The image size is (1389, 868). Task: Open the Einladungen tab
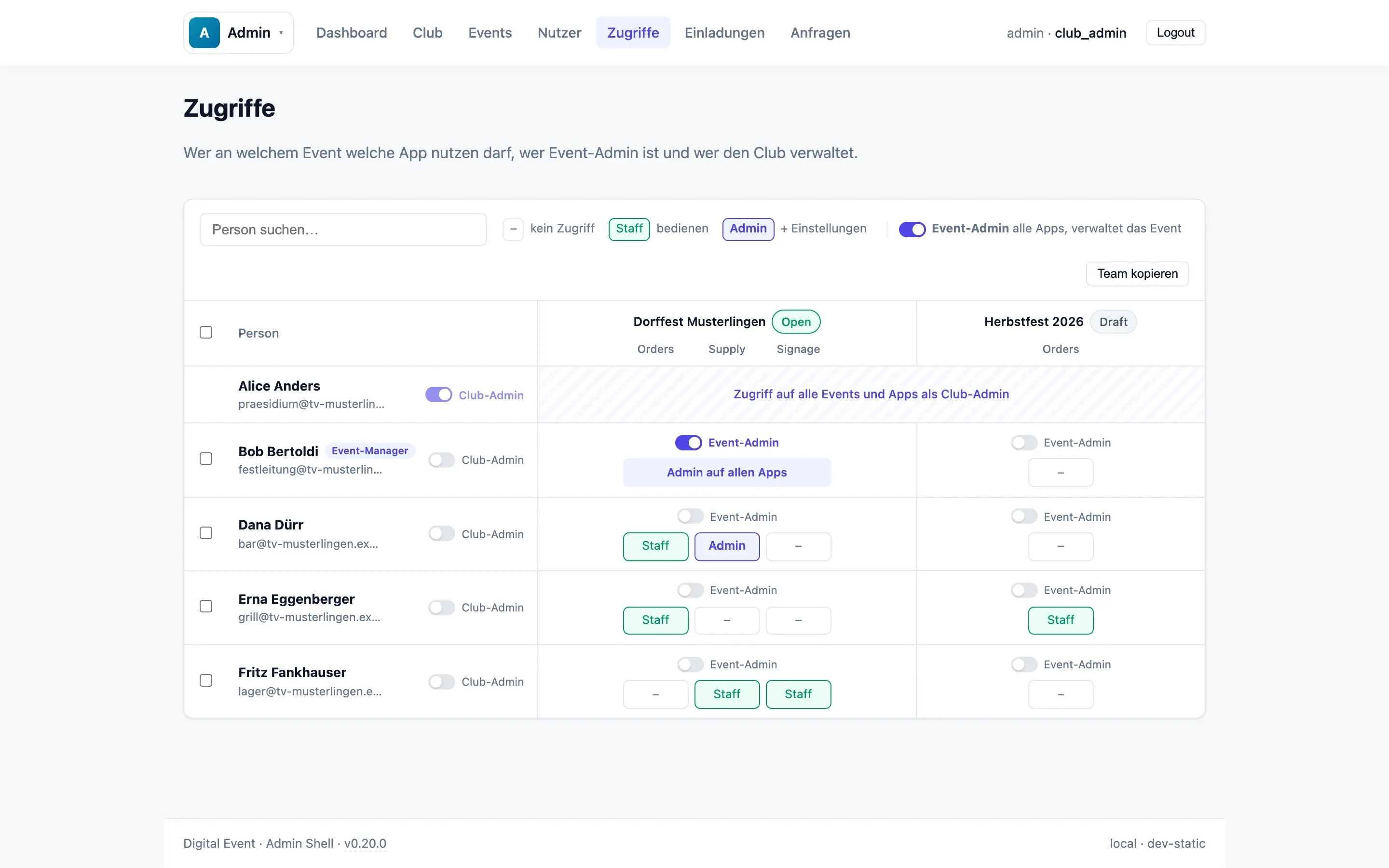coord(724,33)
